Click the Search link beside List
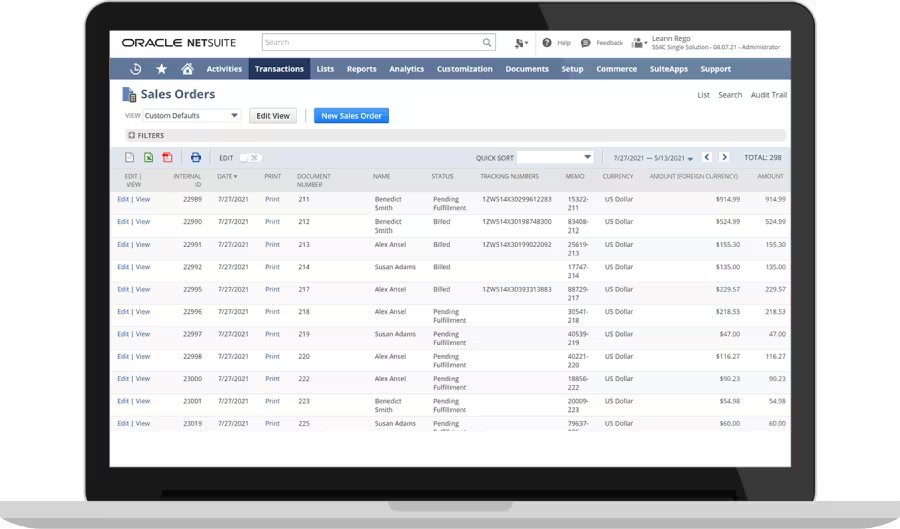Viewport: 900px width, 529px height. (x=730, y=95)
